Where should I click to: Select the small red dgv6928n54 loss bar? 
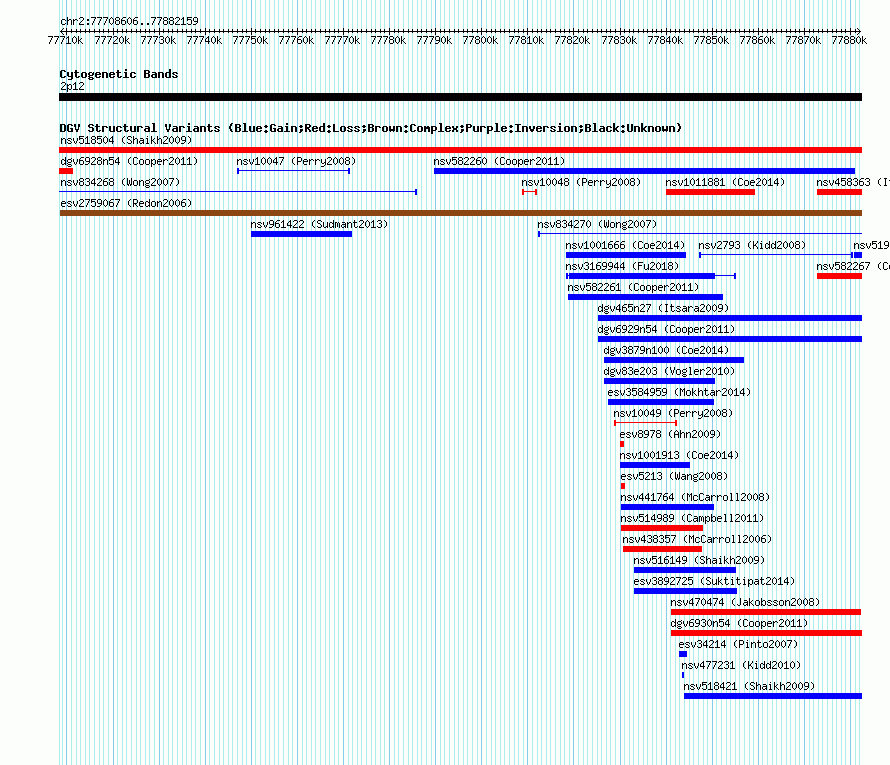(x=66, y=171)
